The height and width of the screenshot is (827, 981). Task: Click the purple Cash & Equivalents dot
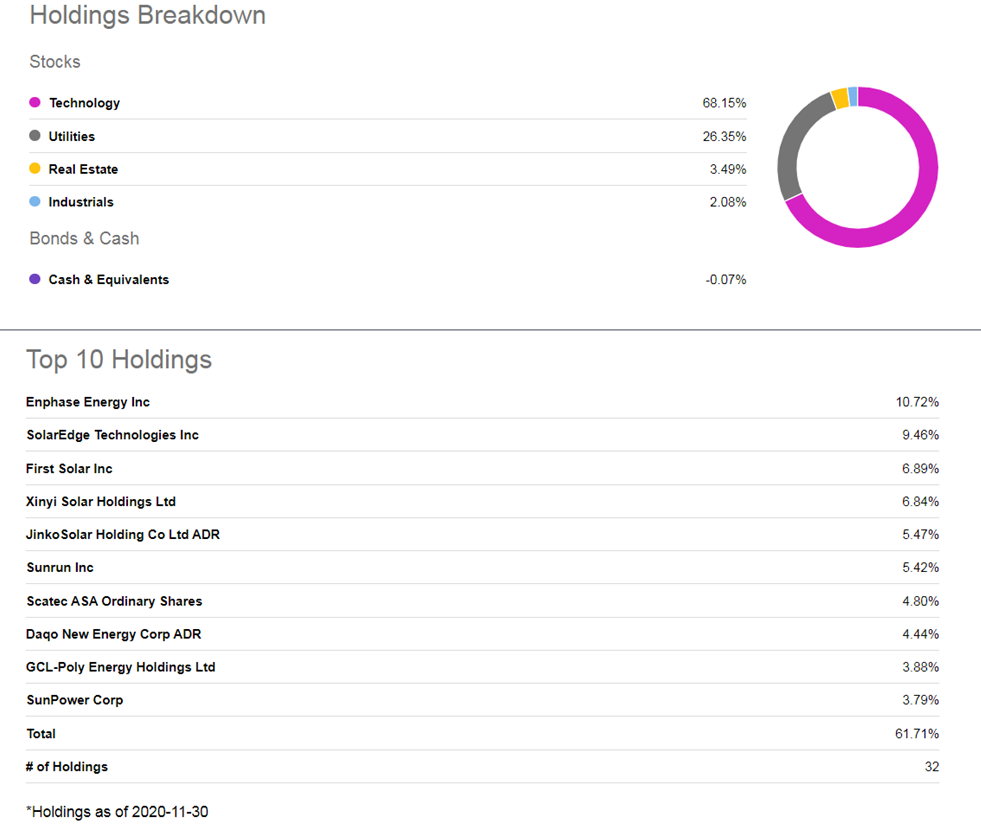click(35, 280)
